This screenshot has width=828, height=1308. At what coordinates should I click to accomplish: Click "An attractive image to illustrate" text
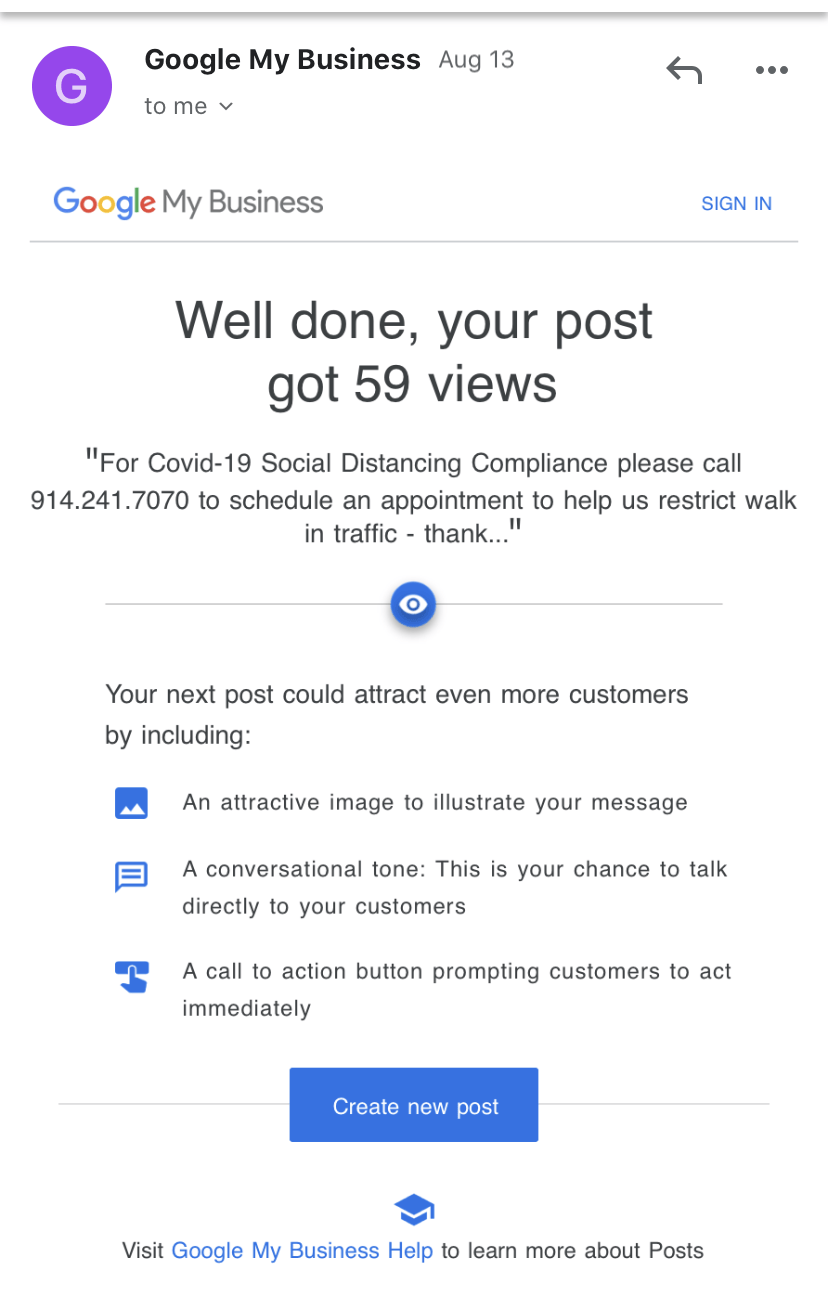pyautogui.click(x=435, y=802)
